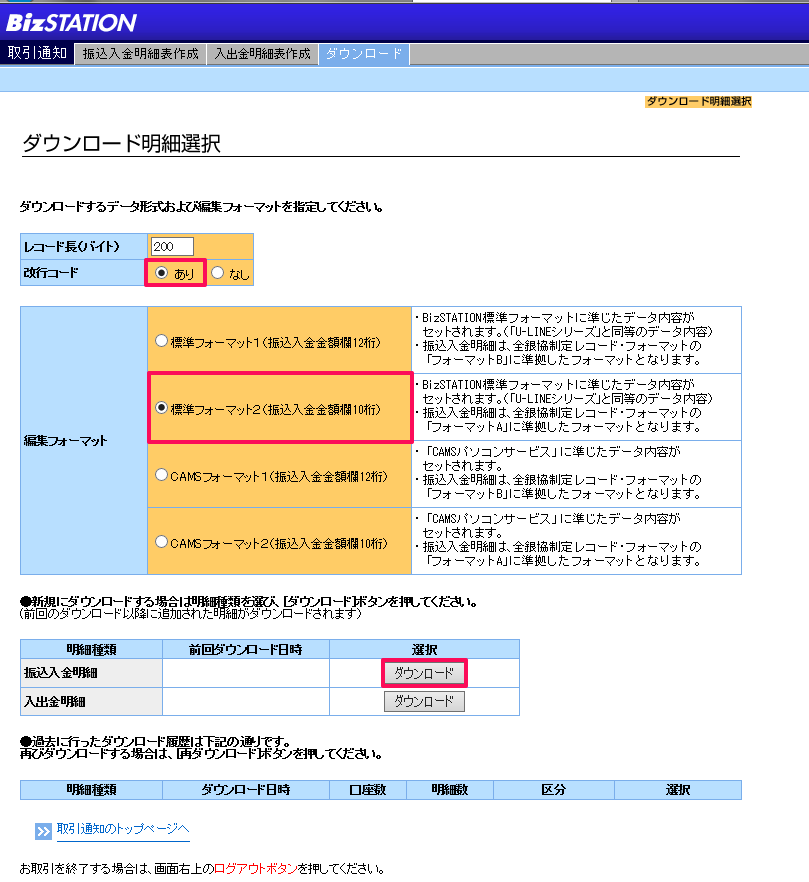Viewport: 809px width, 882px height.
Task: Switch to the 取引通知 tab
Action: [36, 53]
